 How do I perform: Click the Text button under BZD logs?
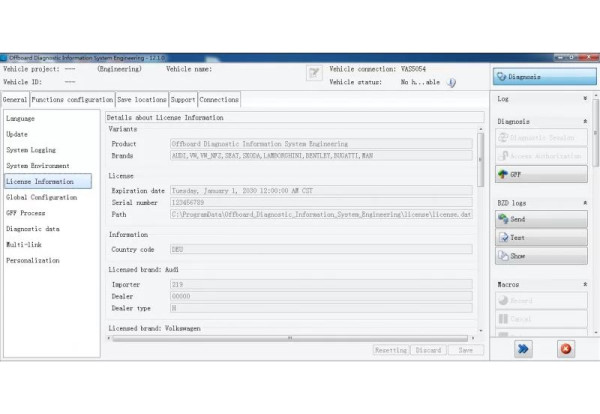(x=541, y=237)
